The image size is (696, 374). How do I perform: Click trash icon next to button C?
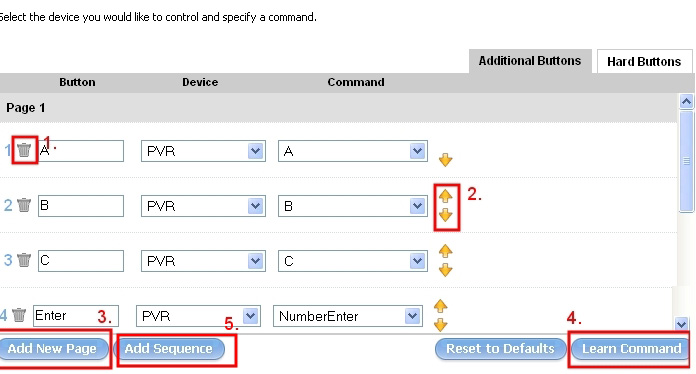click(x=24, y=260)
